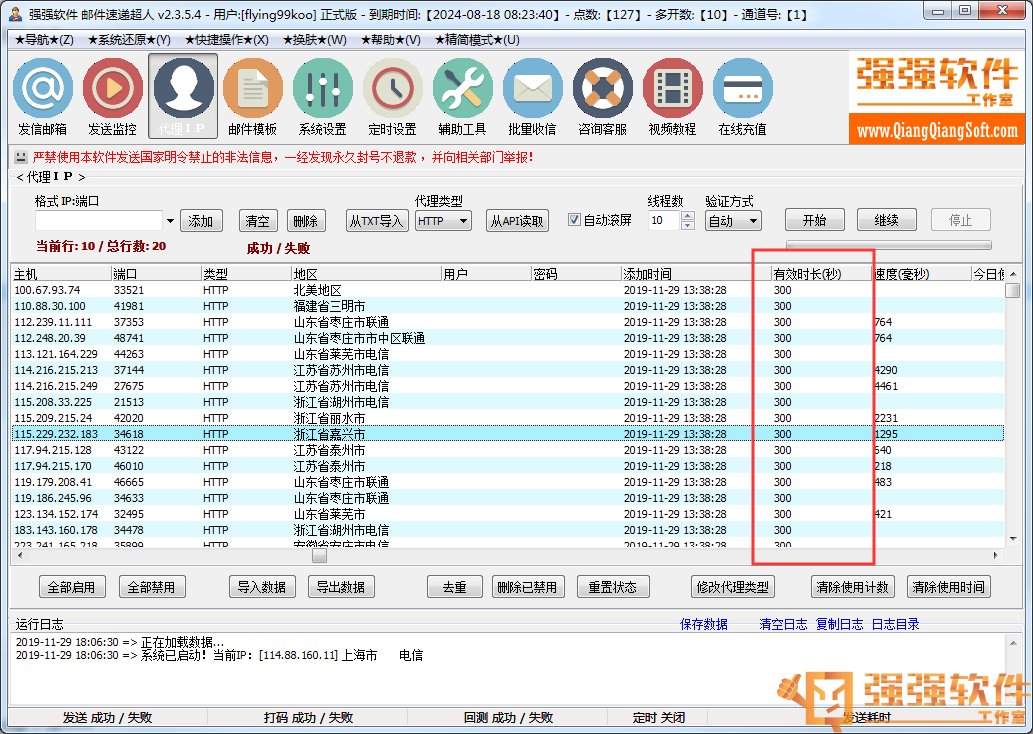Click the 添加 add button
This screenshot has height=734, width=1033.
(201, 221)
